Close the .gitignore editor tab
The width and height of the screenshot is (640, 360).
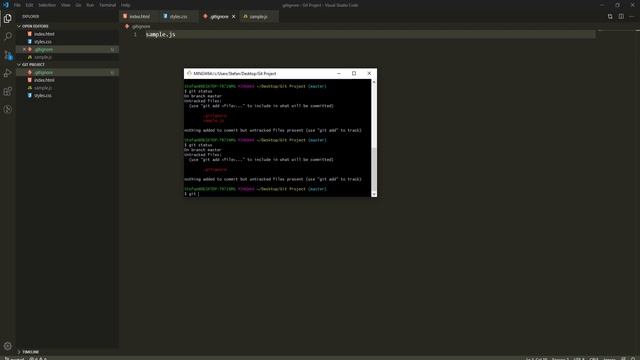[233, 17]
